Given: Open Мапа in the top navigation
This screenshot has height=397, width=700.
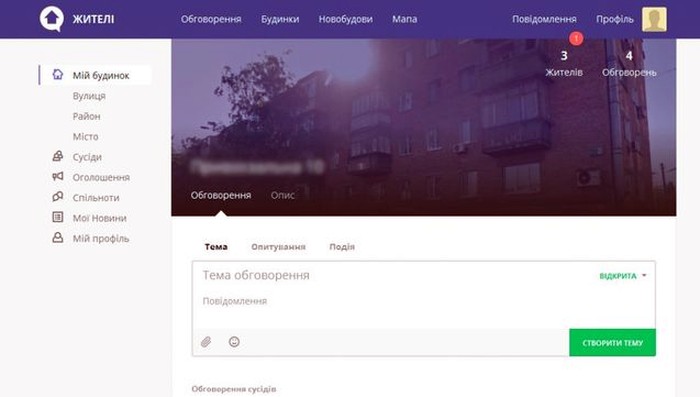Looking at the screenshot, I should pyautogui.click(x=405, y=19).
